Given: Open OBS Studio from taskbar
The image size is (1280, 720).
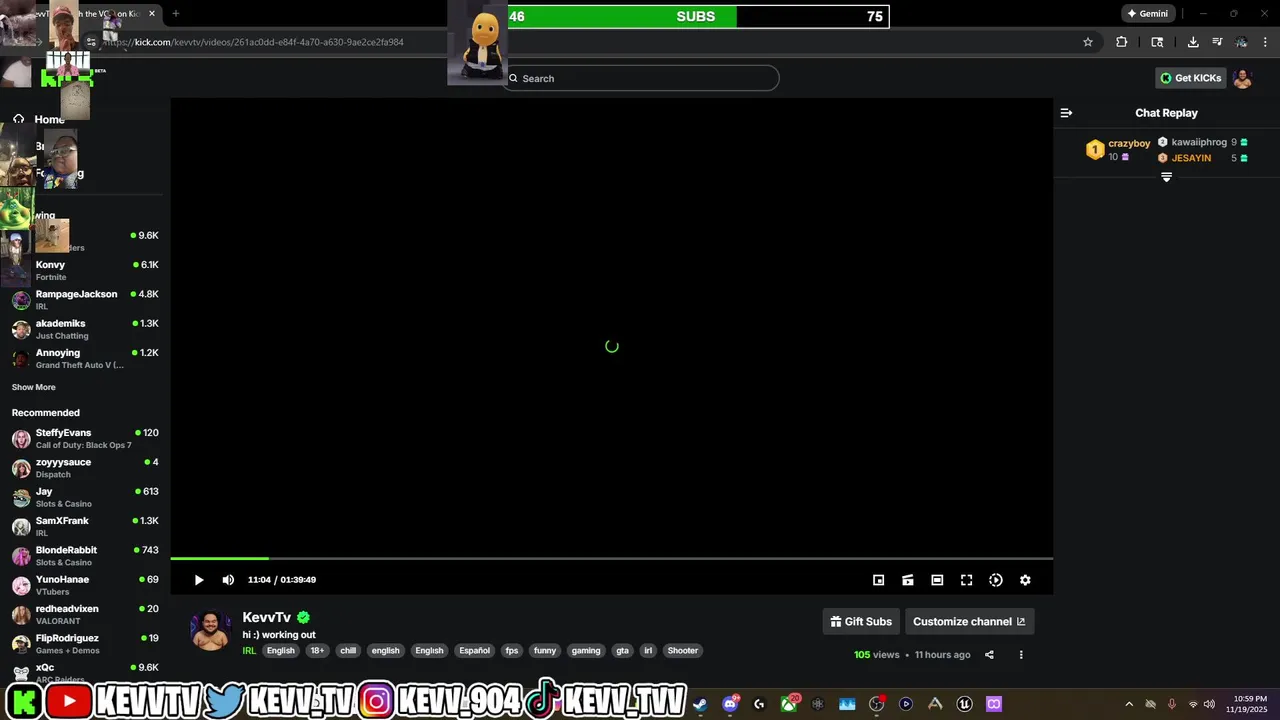Looking at the screenshot, I should pyautogui.click(x=877, y=704).
